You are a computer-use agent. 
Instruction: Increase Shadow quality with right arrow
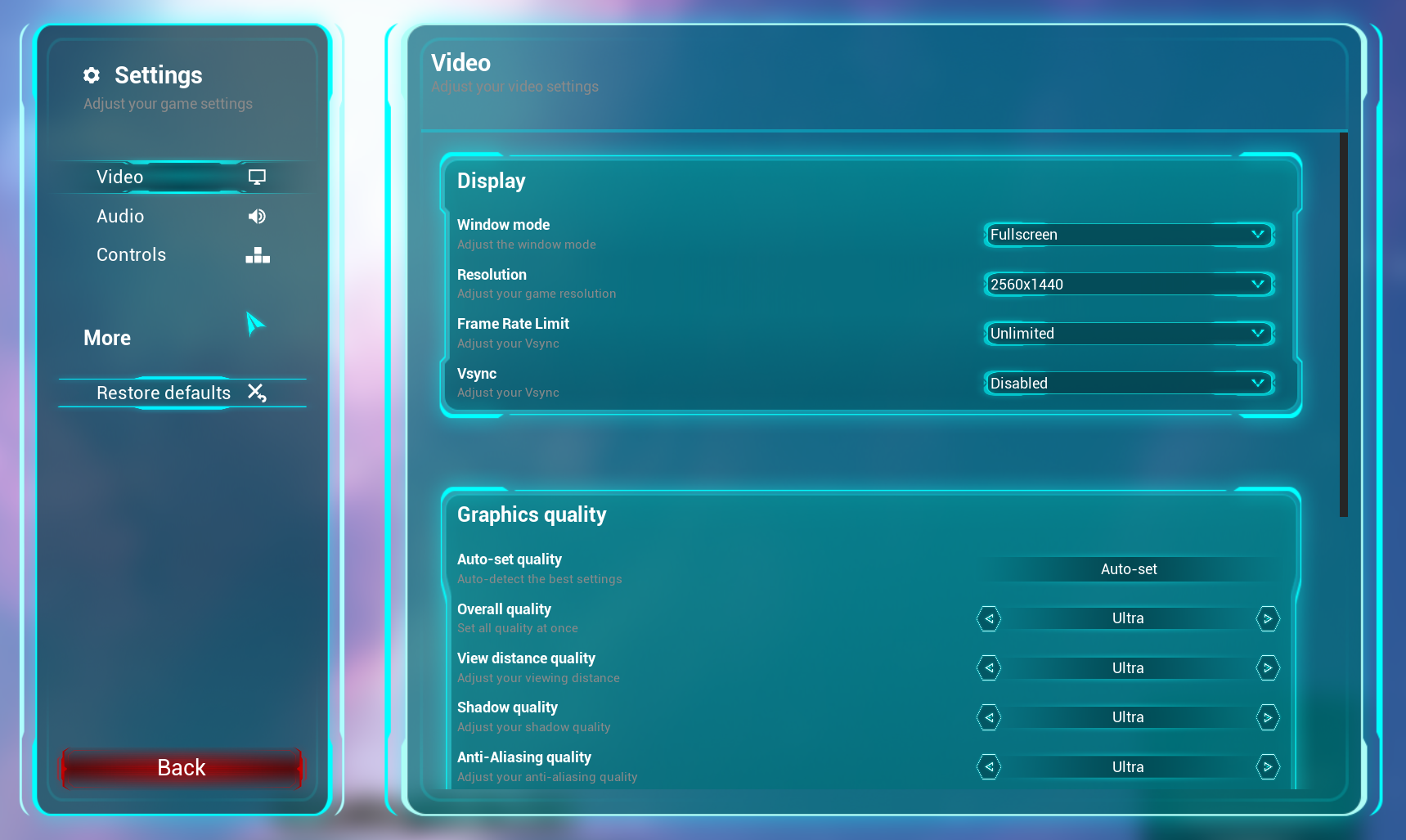tap(1268, 717)
